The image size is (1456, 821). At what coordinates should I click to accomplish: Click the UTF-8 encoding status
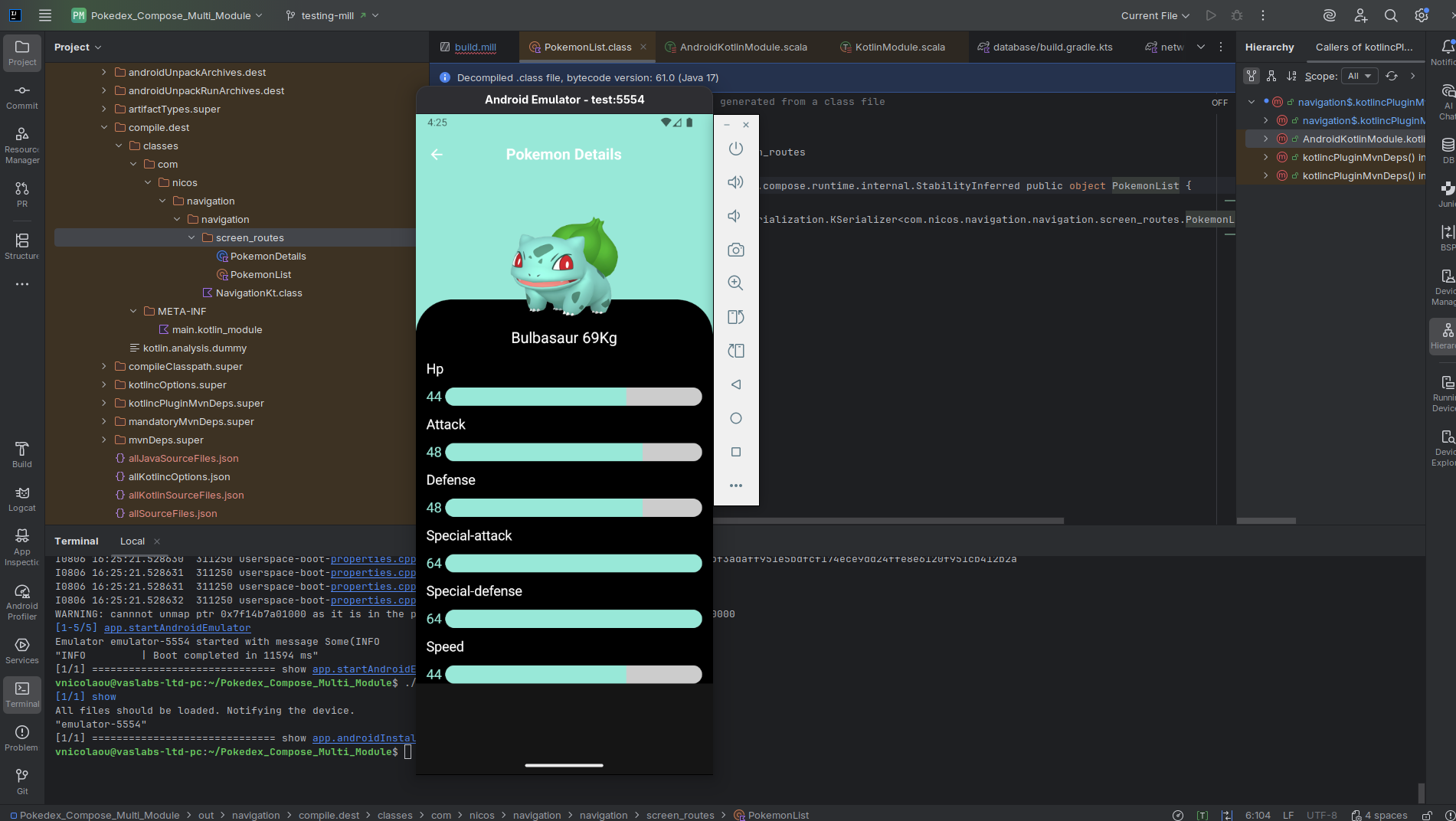[x=1322, y=815]
